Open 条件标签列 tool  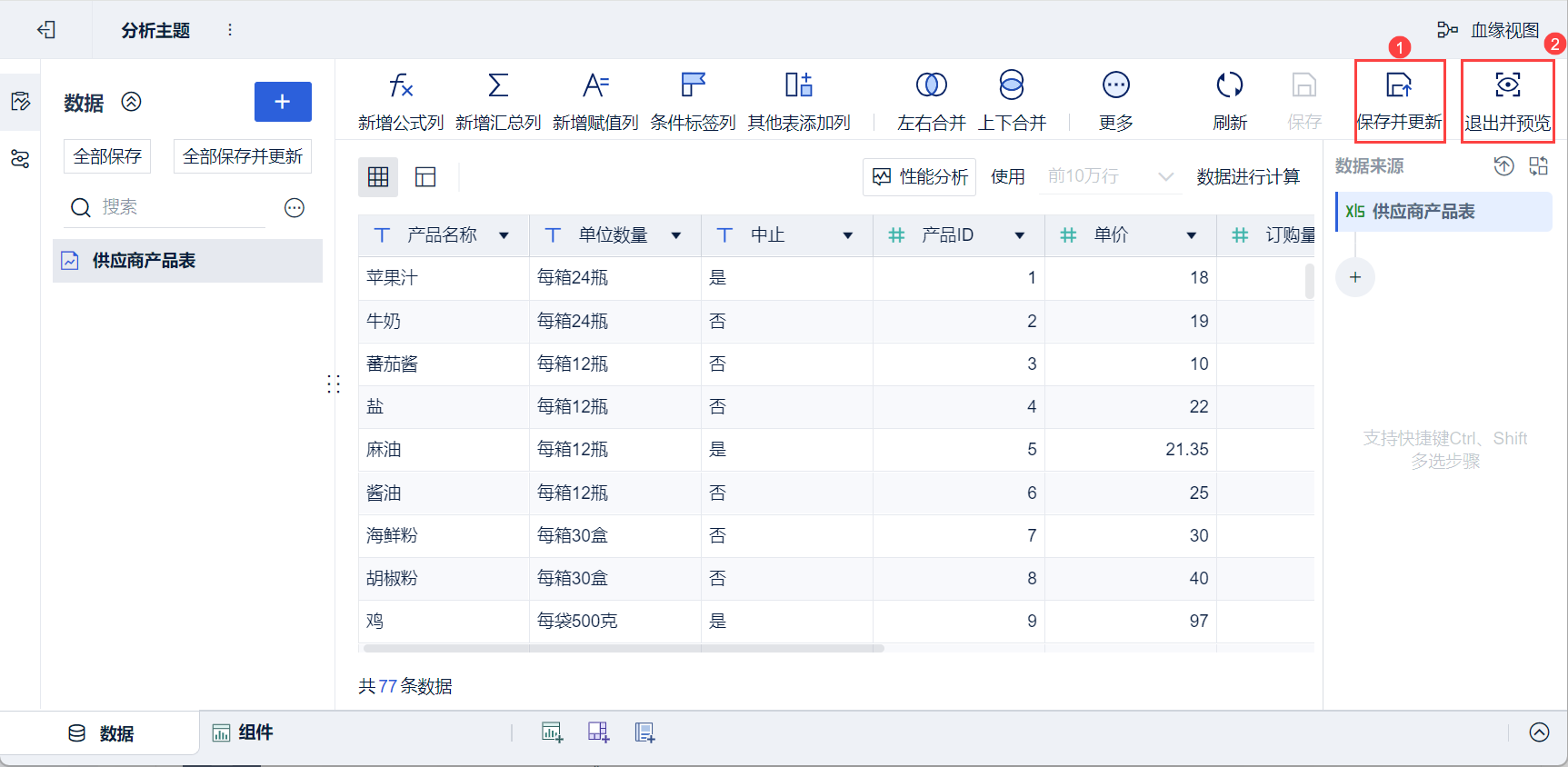693,102
